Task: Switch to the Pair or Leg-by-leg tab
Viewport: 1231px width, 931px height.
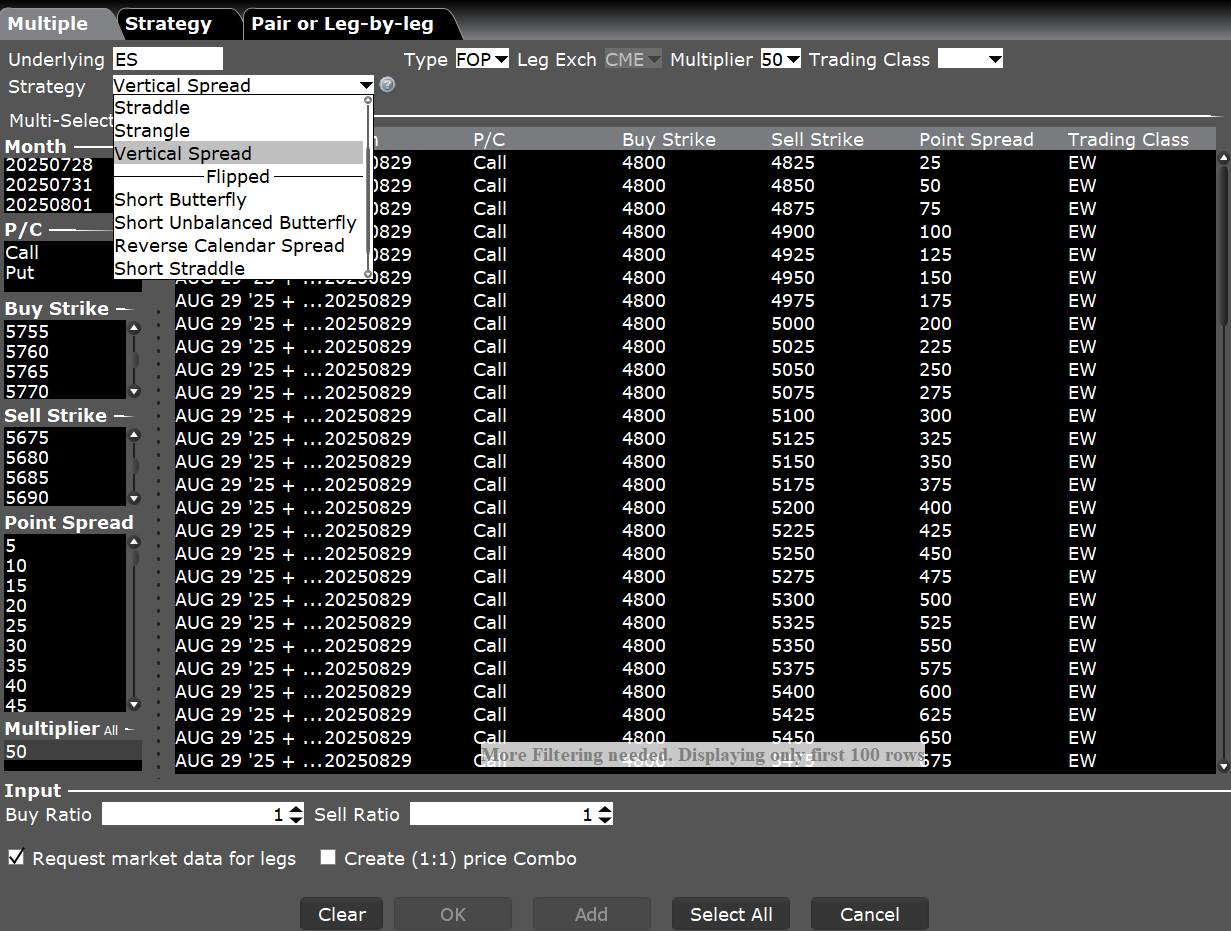Action: pos(342,24)
